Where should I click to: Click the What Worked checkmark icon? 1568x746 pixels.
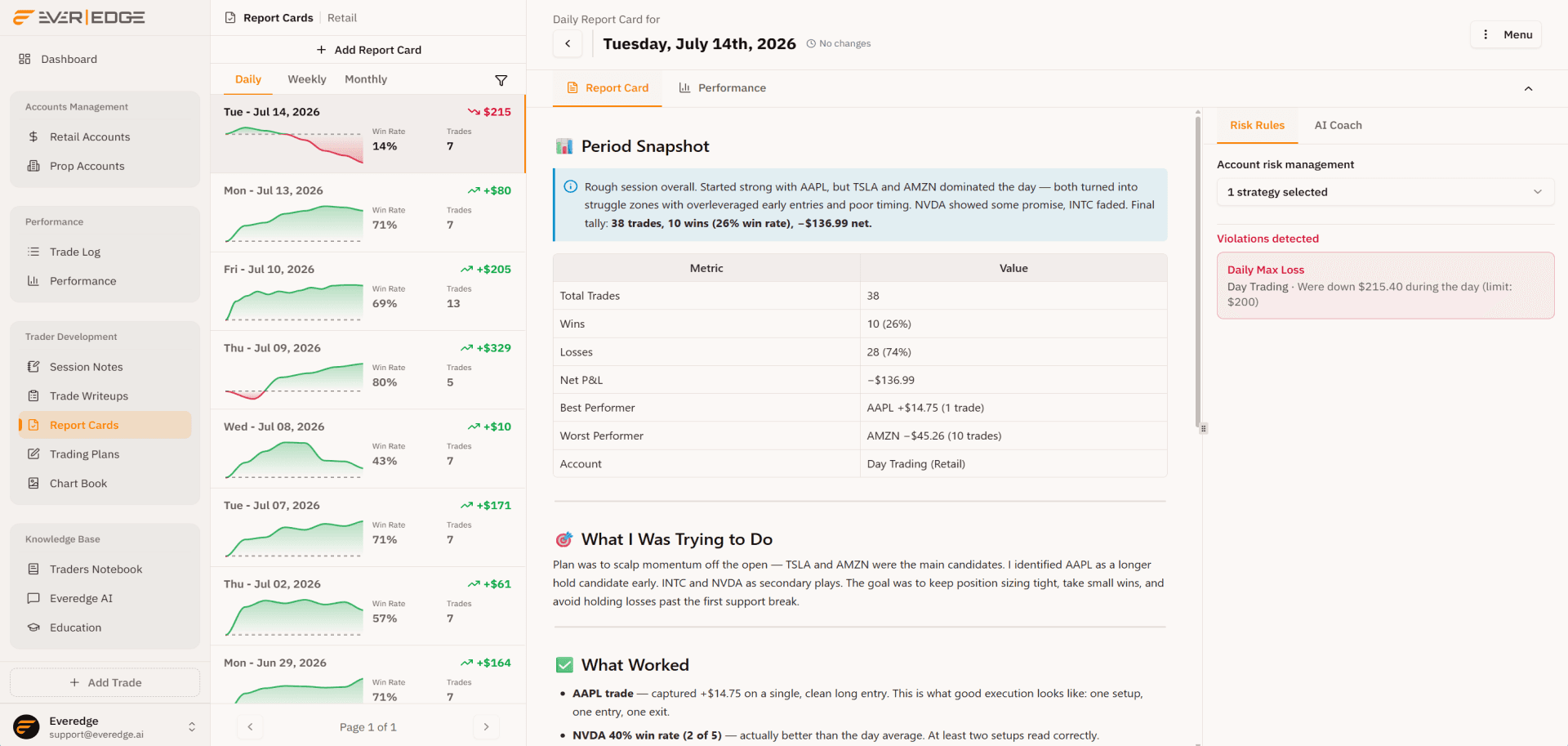564,665
